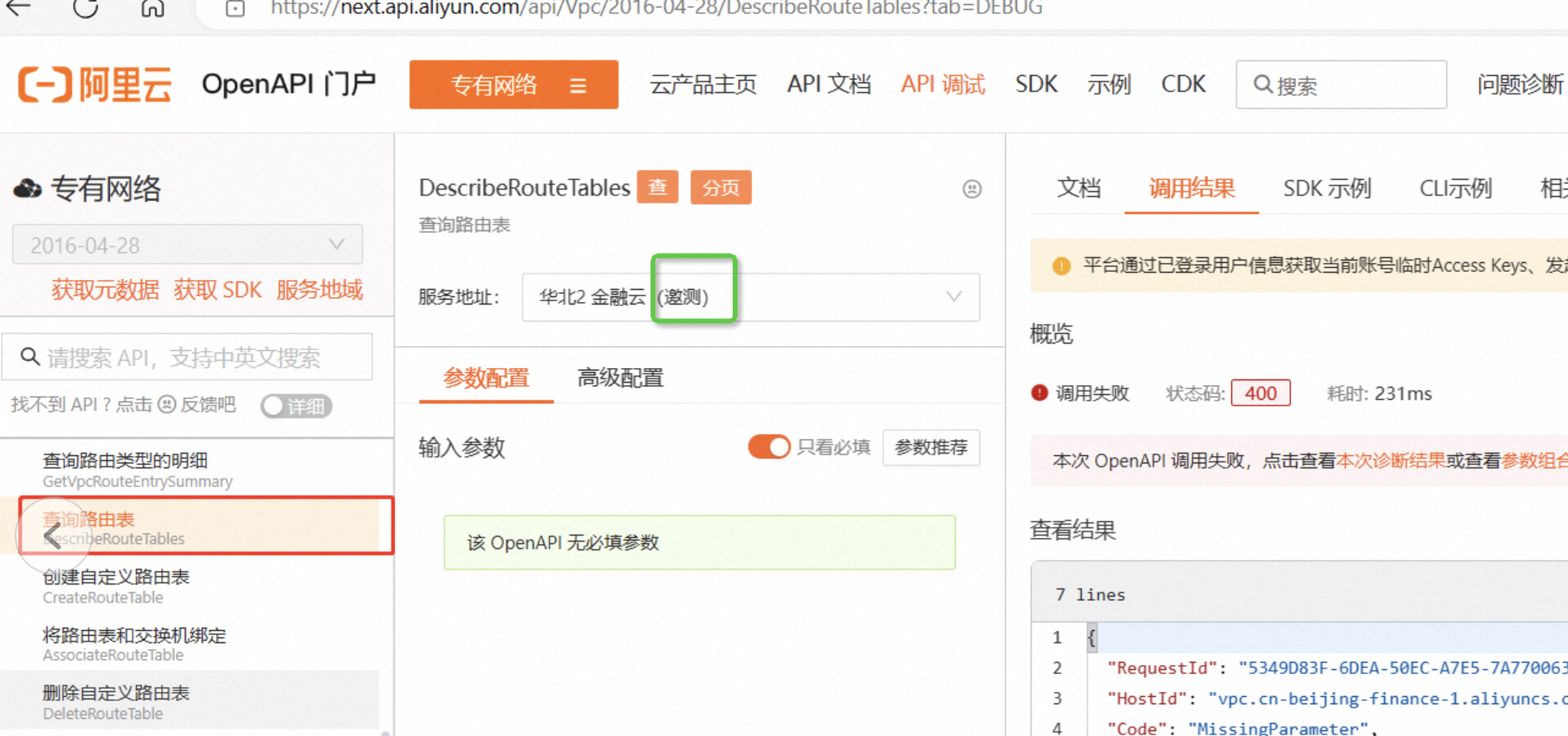Open SDK in the top nav
The height and width of the screenshot is (736, 1568).
click(1036, 85)
